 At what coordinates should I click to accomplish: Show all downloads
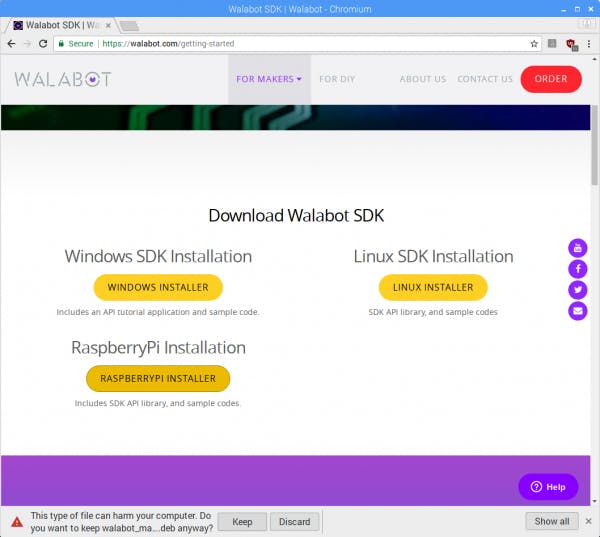pyautogui.click(x=552, y=521)
